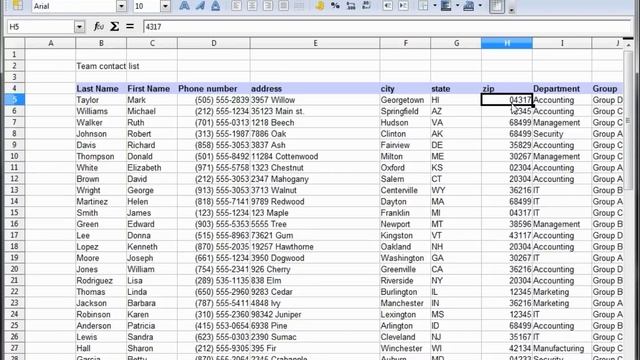The height and width of the screenshot is (360, 640).
Task: Apply Currency number format
Action: [320, 6]
